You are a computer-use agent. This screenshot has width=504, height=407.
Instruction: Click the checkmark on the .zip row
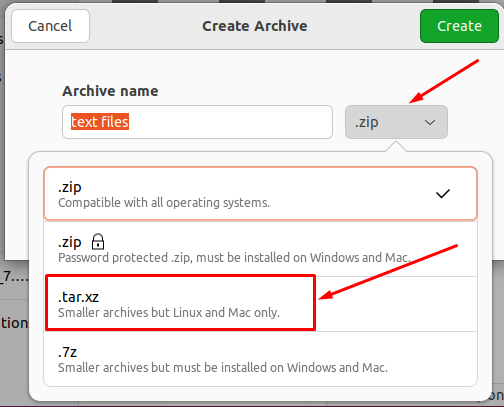point(443,194)
